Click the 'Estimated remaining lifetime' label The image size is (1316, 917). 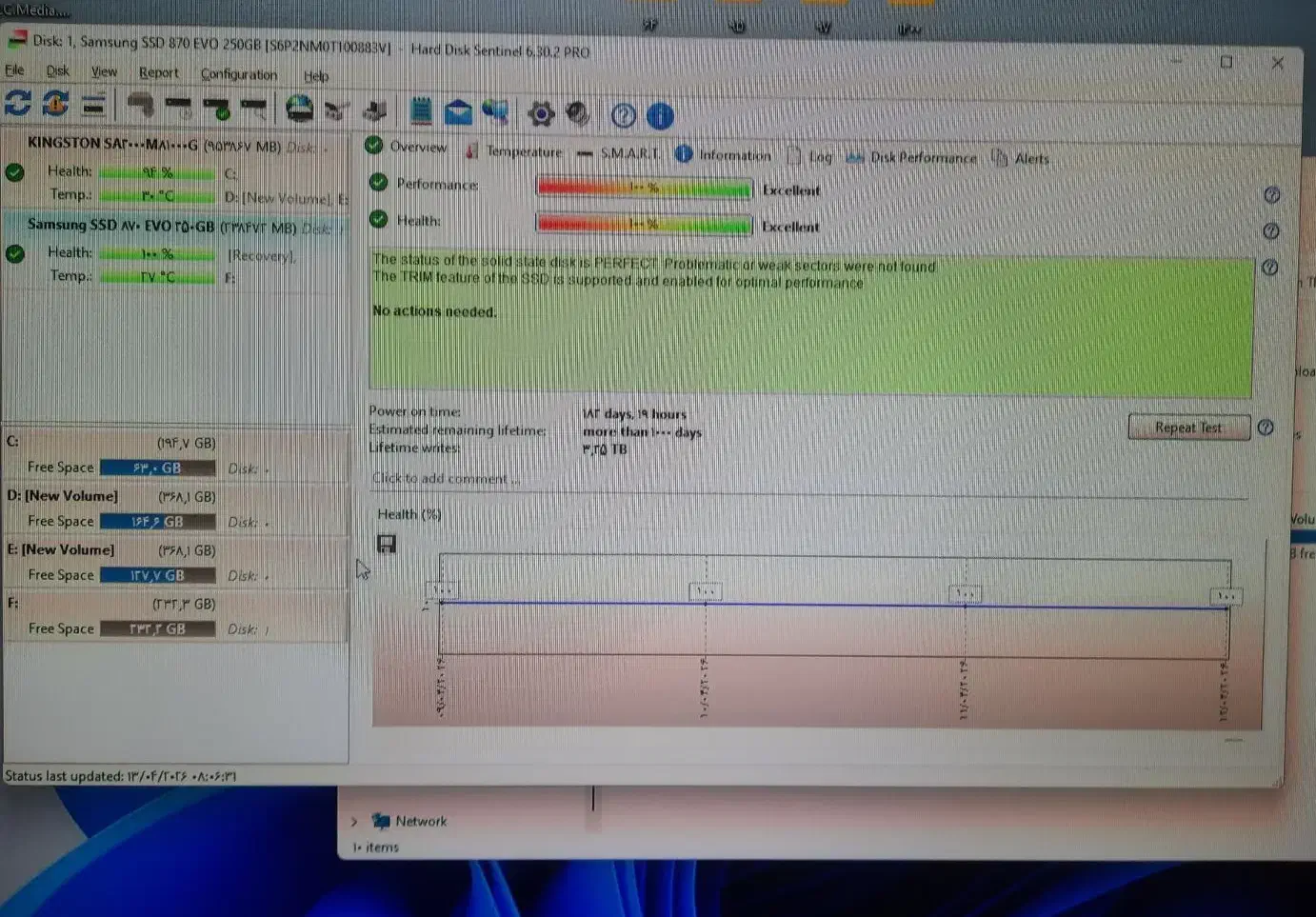click(457, 429)
